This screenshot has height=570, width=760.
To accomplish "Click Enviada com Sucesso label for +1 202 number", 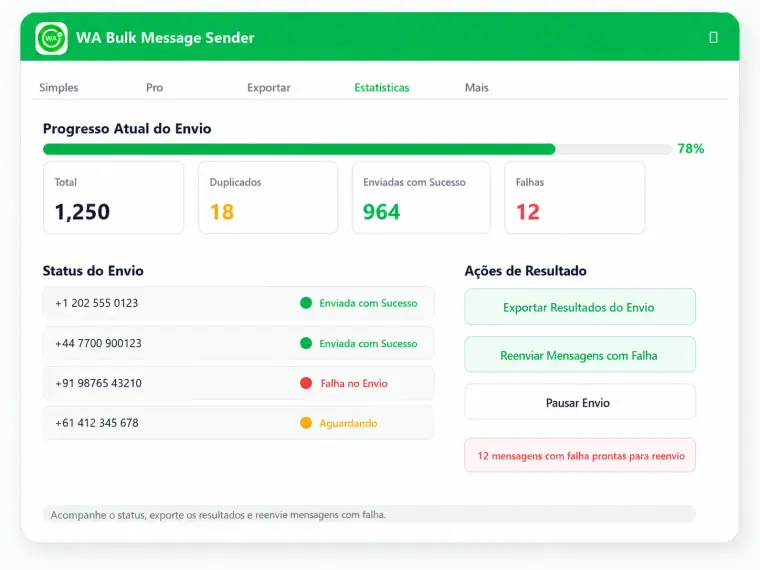I will coord(368,303).
